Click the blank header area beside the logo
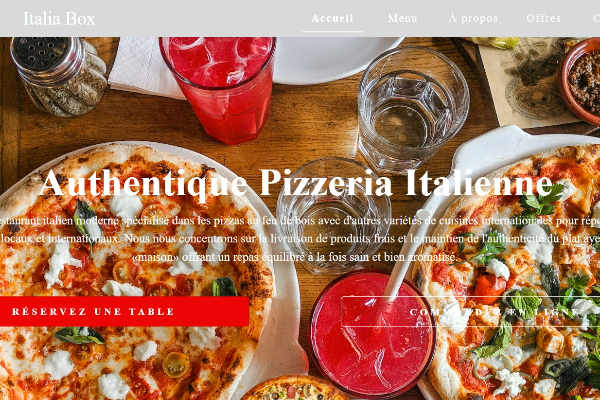This screenshot has height=400, width=600. [x=199, y=18]
